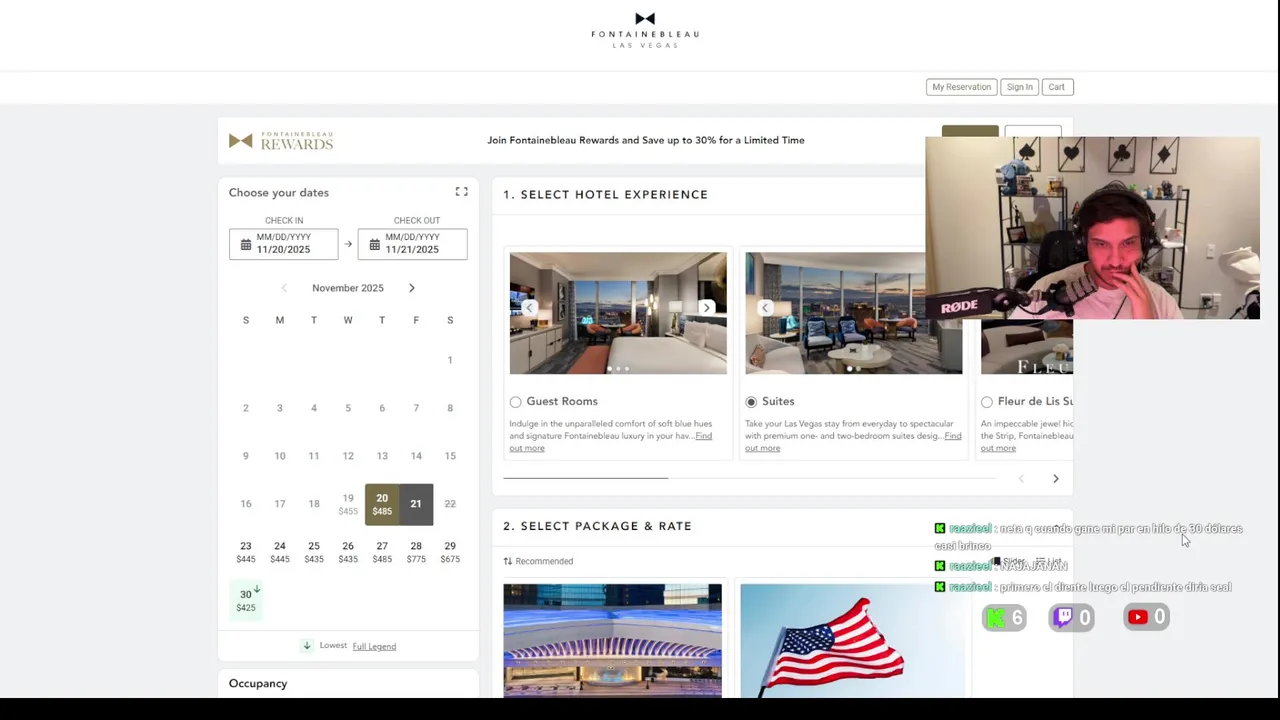
Task: Click the hotel exterior package image
Action: coord(612,640)
